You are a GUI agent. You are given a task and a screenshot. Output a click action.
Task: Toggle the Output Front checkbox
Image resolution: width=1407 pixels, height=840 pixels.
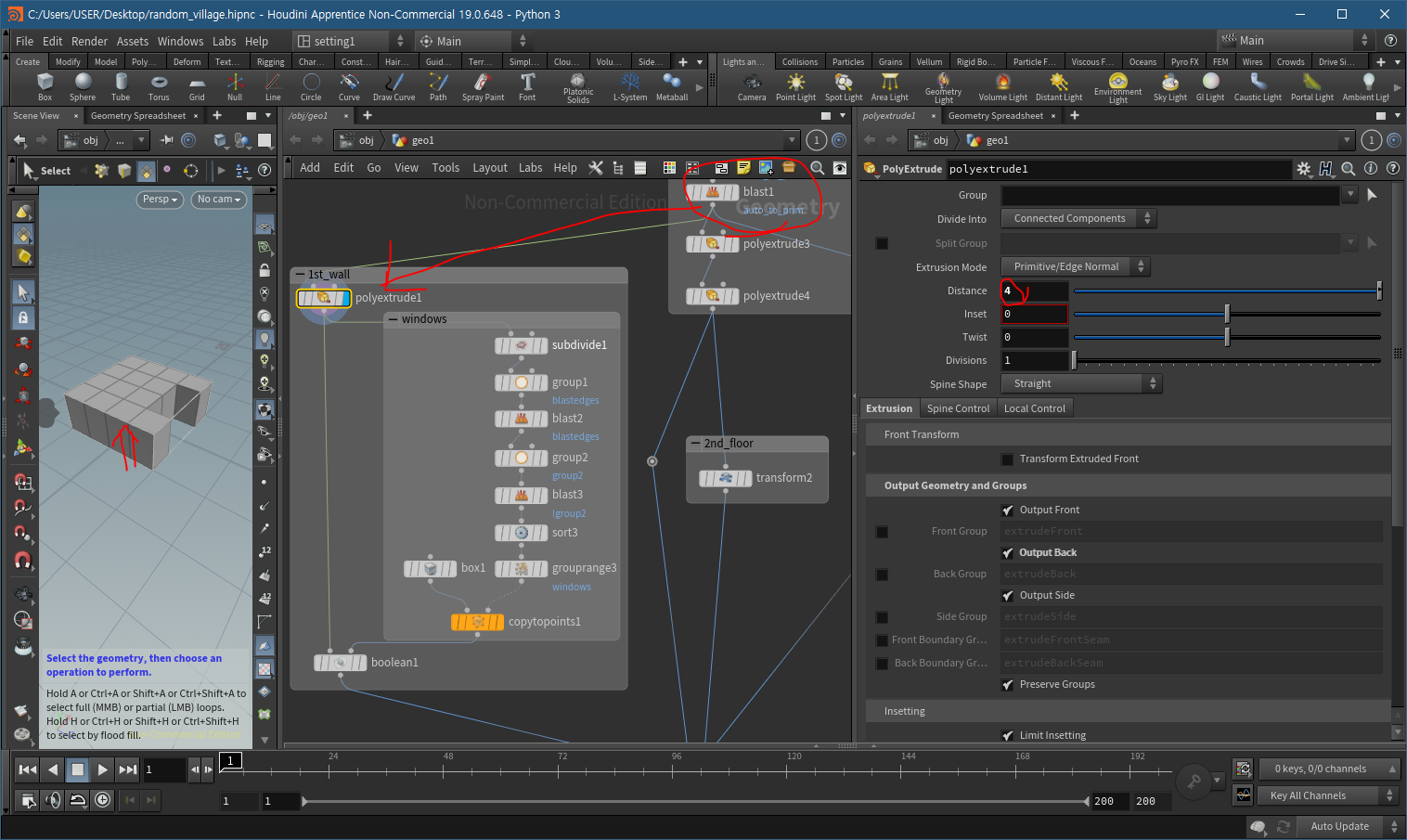(x=1008, y=510)
